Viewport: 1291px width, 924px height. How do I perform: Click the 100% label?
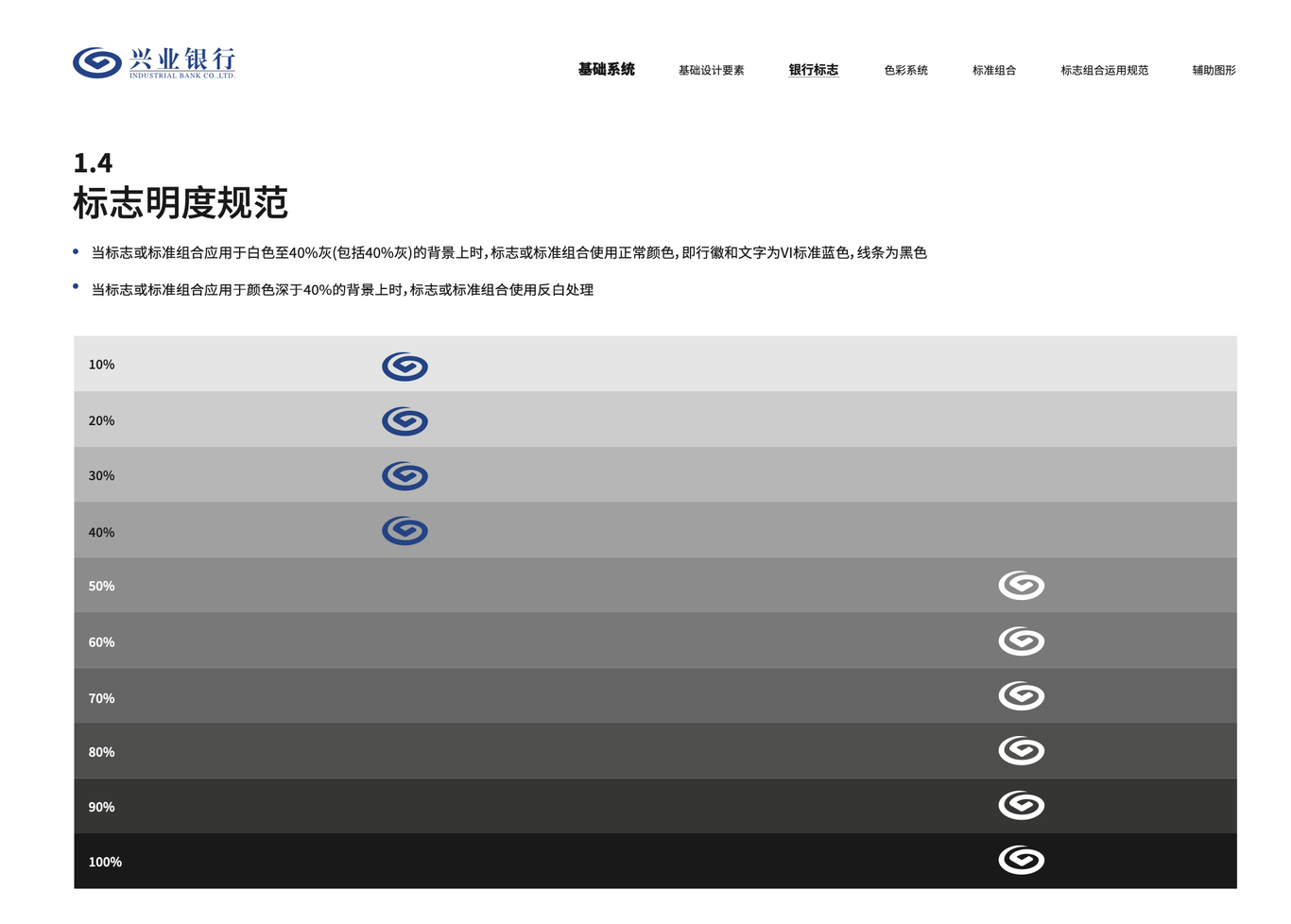[105, 863]
